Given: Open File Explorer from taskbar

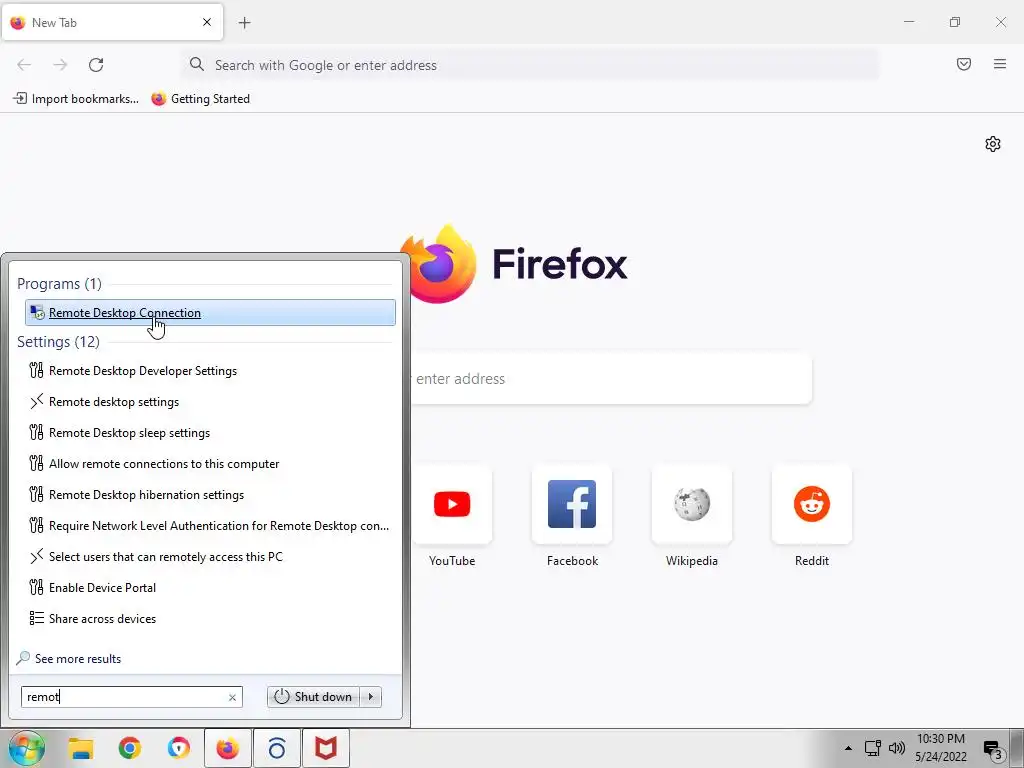Looking at the screenshot, I should tap(81, 748).
